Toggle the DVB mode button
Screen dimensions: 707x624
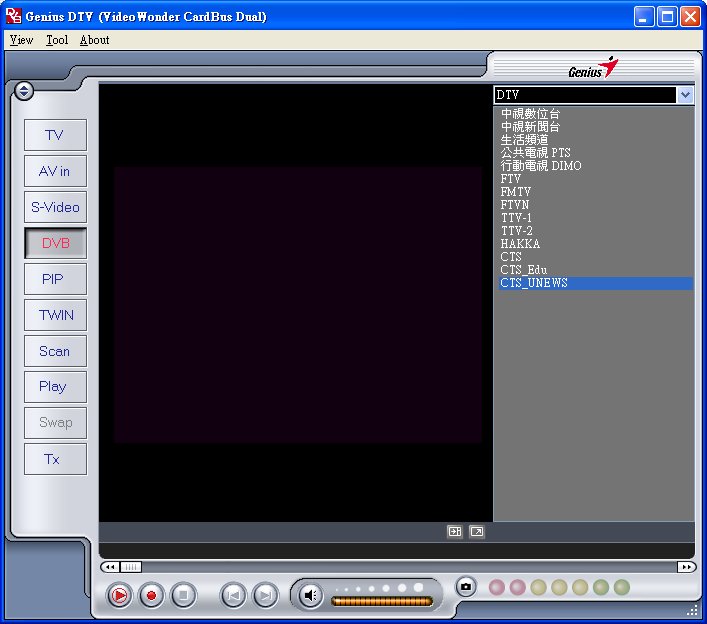pos(55,243)
